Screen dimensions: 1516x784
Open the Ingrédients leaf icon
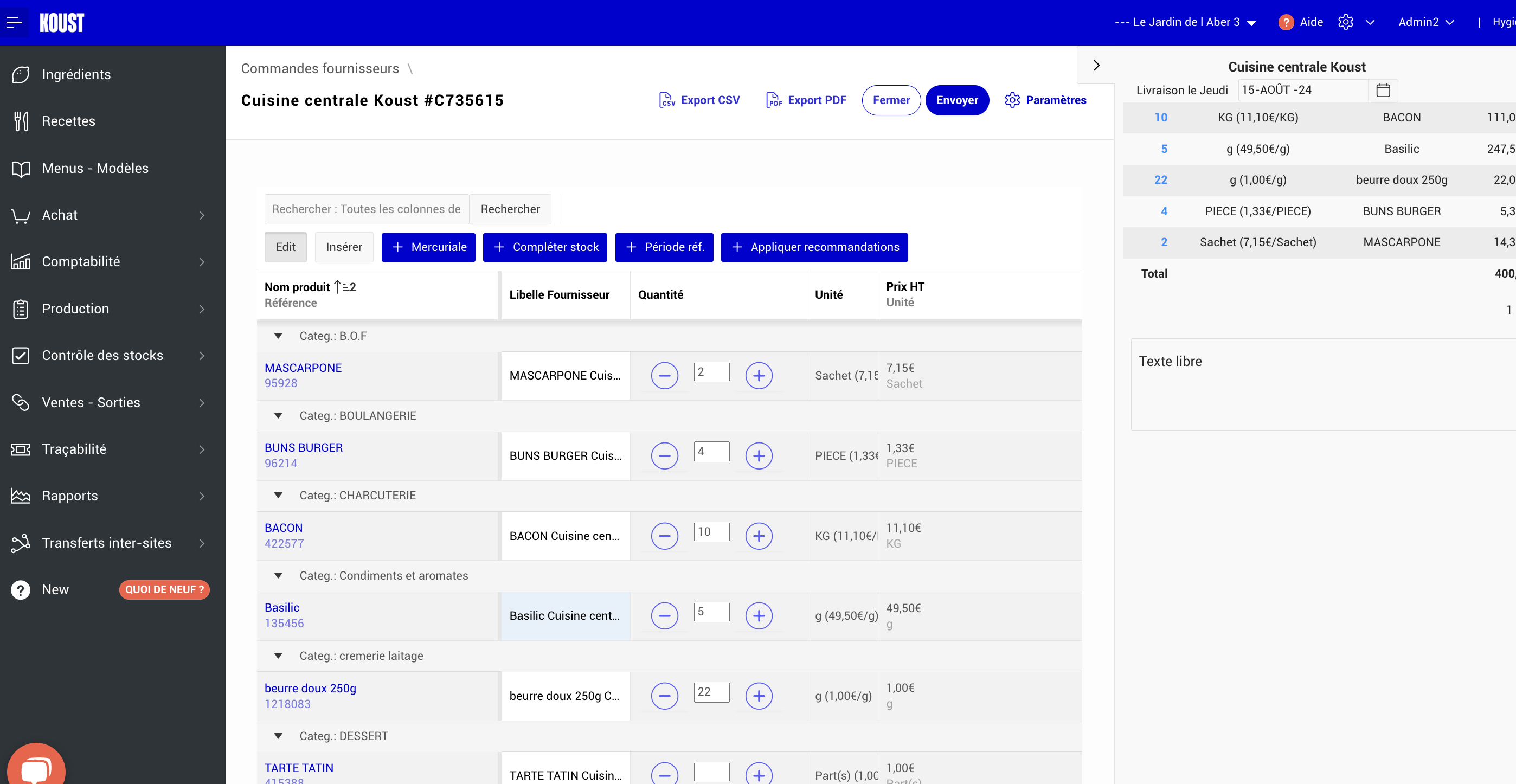click(21, 75)
